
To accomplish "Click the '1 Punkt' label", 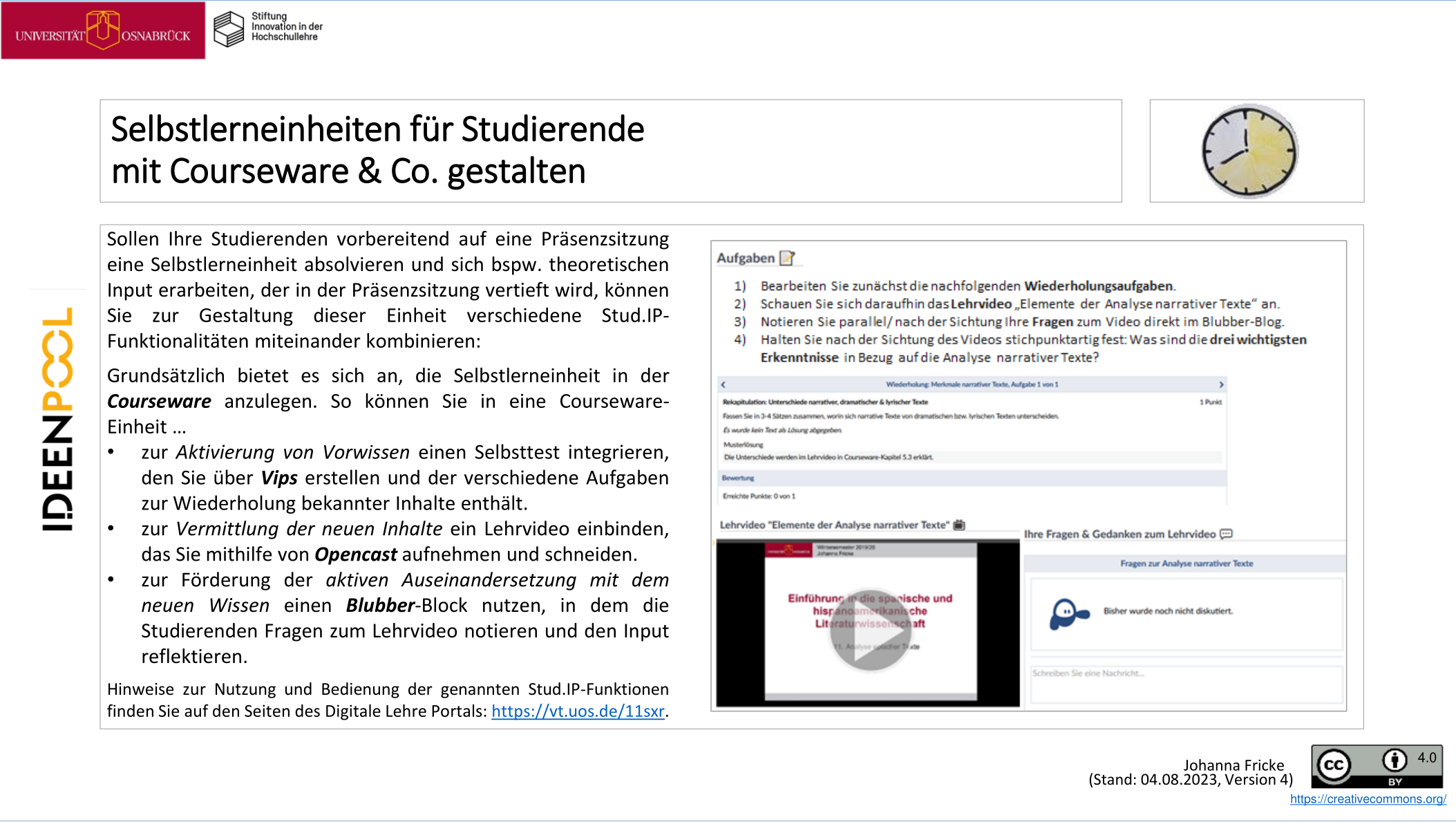I will click(x=1211, y=402).
